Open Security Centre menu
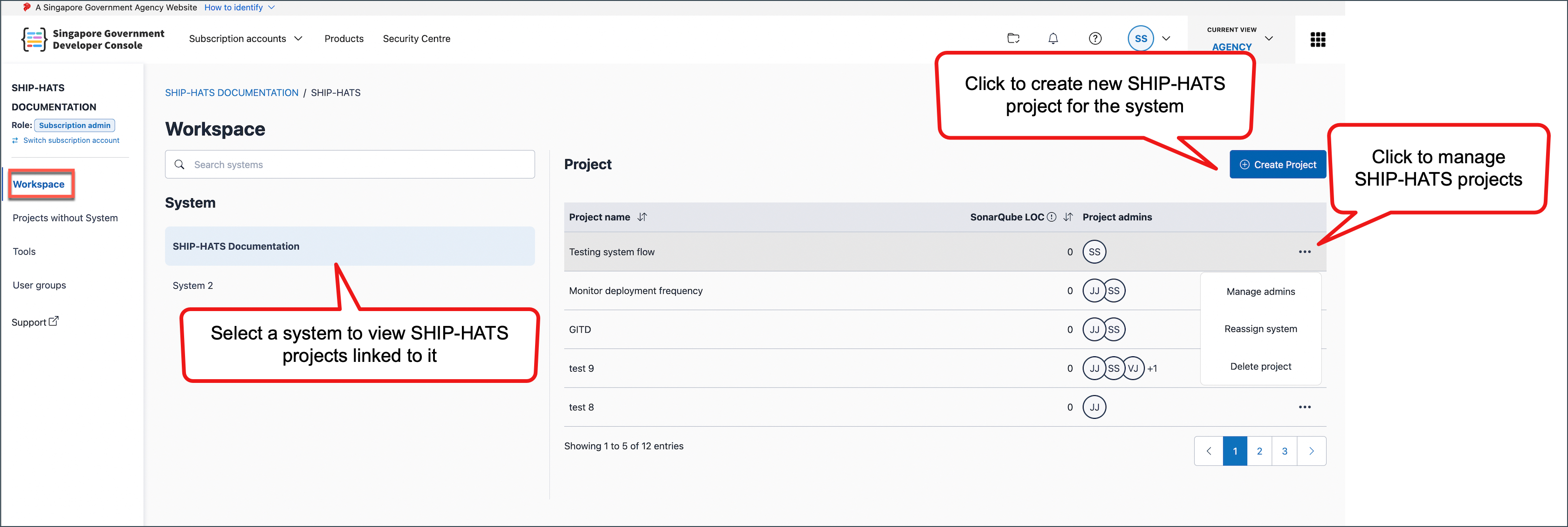This screenshot has height=527, width=1568. pos(416,38)
